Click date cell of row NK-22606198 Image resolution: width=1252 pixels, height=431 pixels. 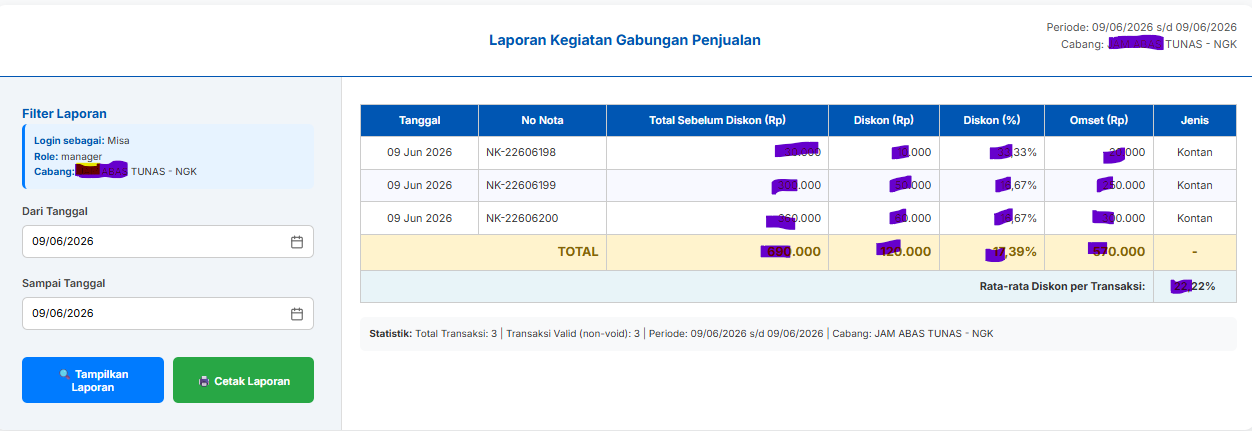point(420,153)
